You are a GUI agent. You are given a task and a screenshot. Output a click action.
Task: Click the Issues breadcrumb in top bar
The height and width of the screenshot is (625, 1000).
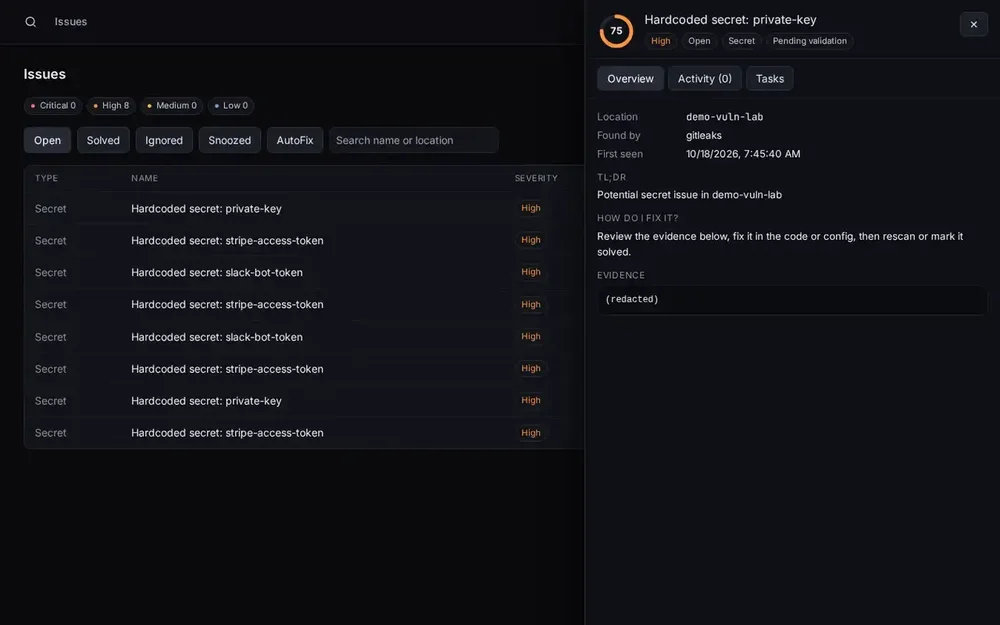pos(71,22)
